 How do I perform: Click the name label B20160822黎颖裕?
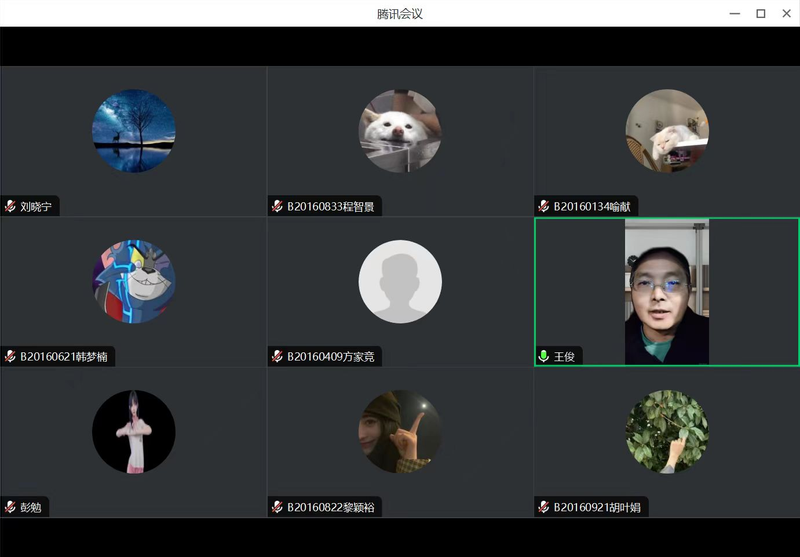click(x=331, y=508)
